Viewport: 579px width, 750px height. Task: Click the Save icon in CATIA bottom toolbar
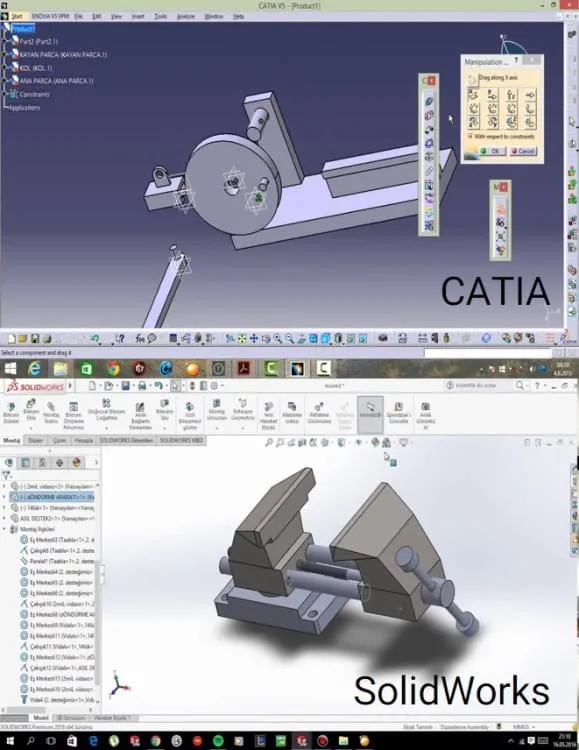[35, 339]
